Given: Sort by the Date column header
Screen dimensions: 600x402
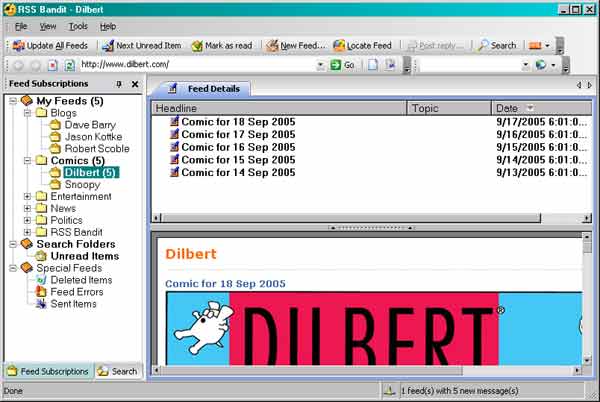Looking at the screenshot, I should 542,108.
